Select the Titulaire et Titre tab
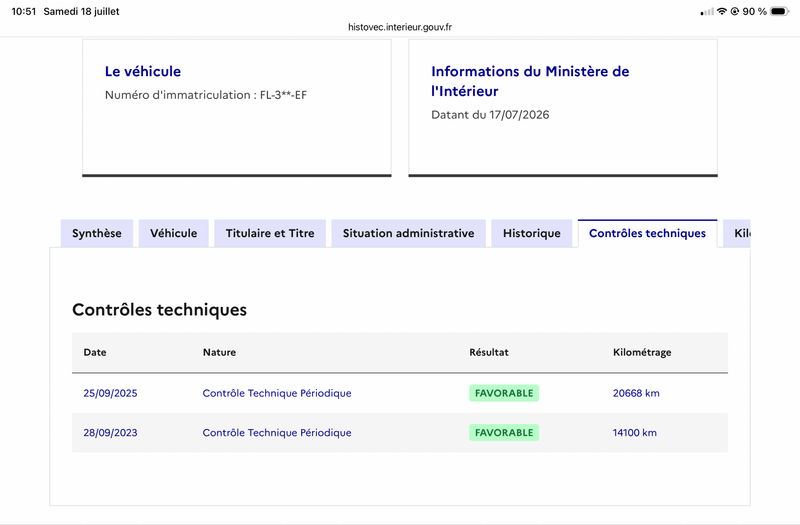 [x=270, y=234]
